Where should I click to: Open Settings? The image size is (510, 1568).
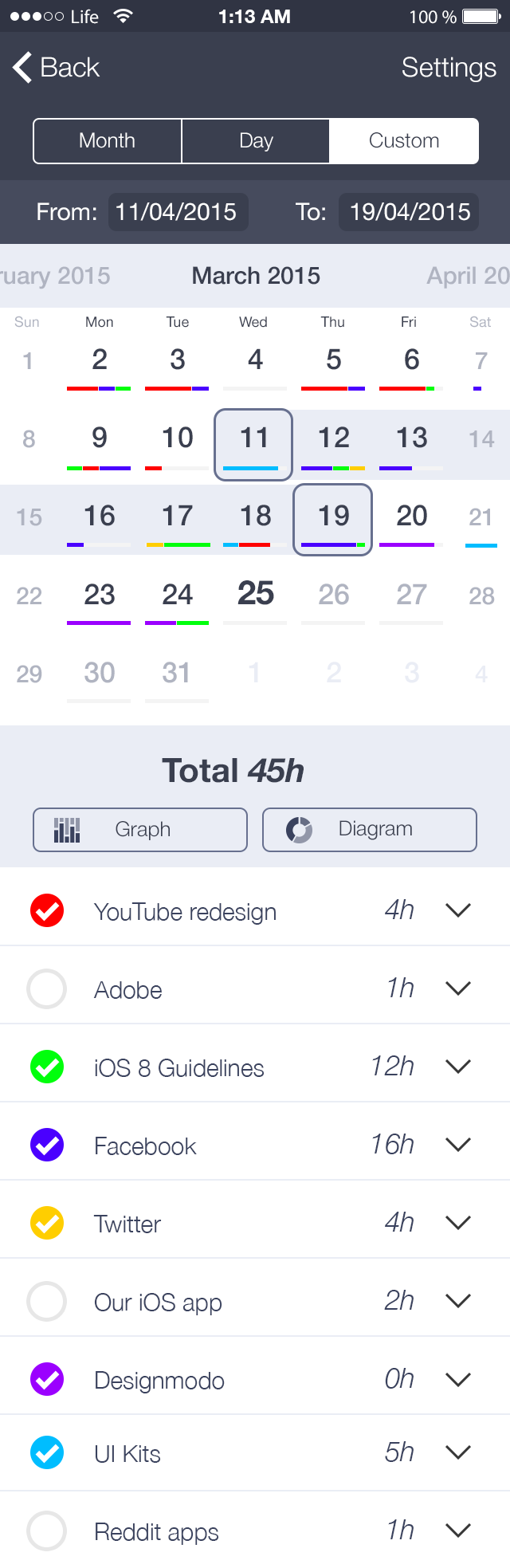pos(449,68)
